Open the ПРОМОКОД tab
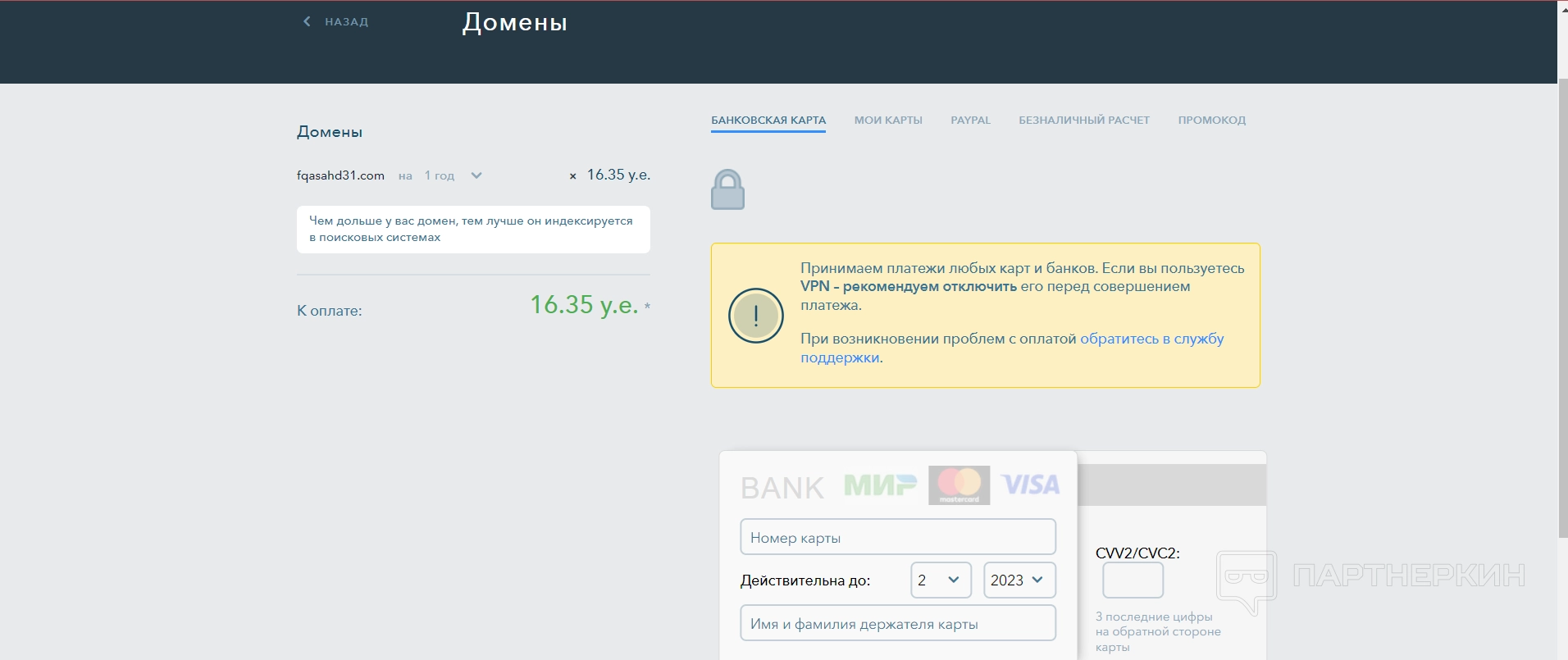Viewport: 1568px width, 660px height. coord(1211,121)
